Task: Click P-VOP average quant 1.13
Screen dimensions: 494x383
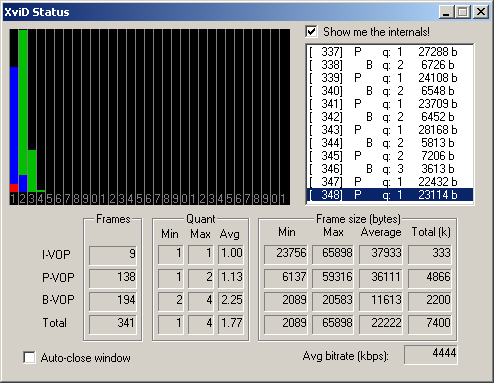Action: point(231,278)
